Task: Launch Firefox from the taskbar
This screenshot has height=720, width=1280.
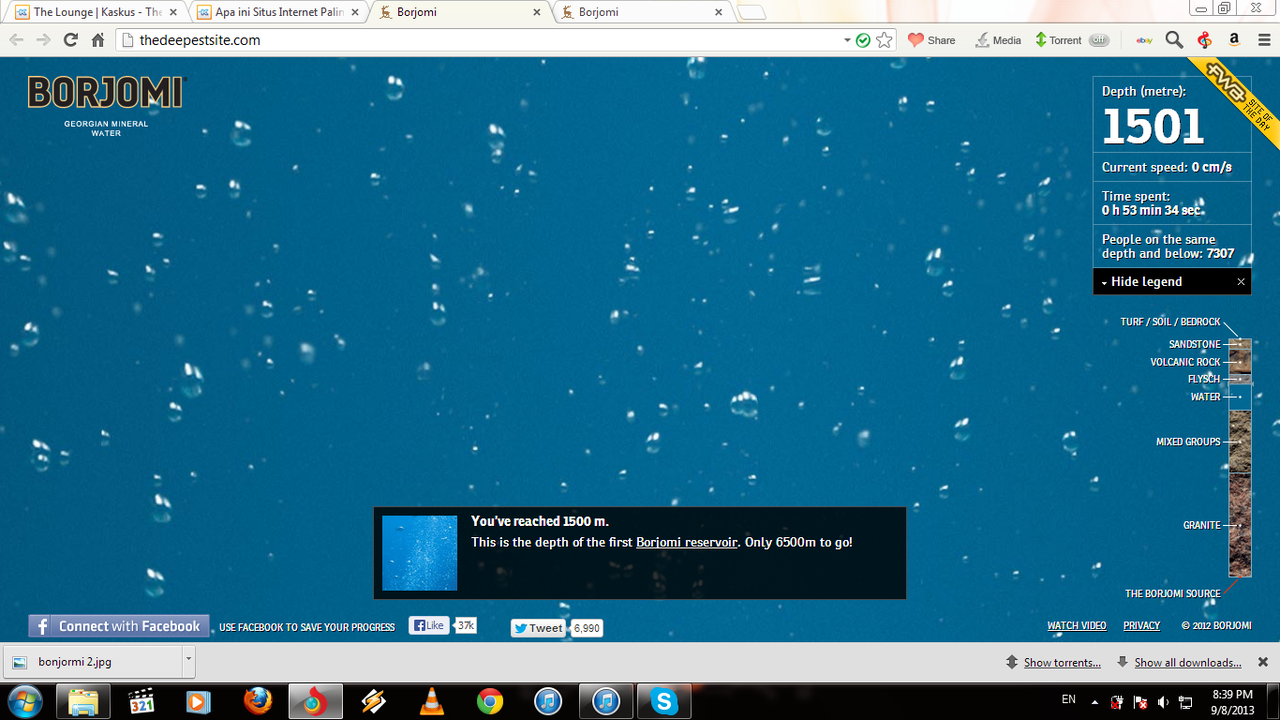Action: click(x=257, y=701)
